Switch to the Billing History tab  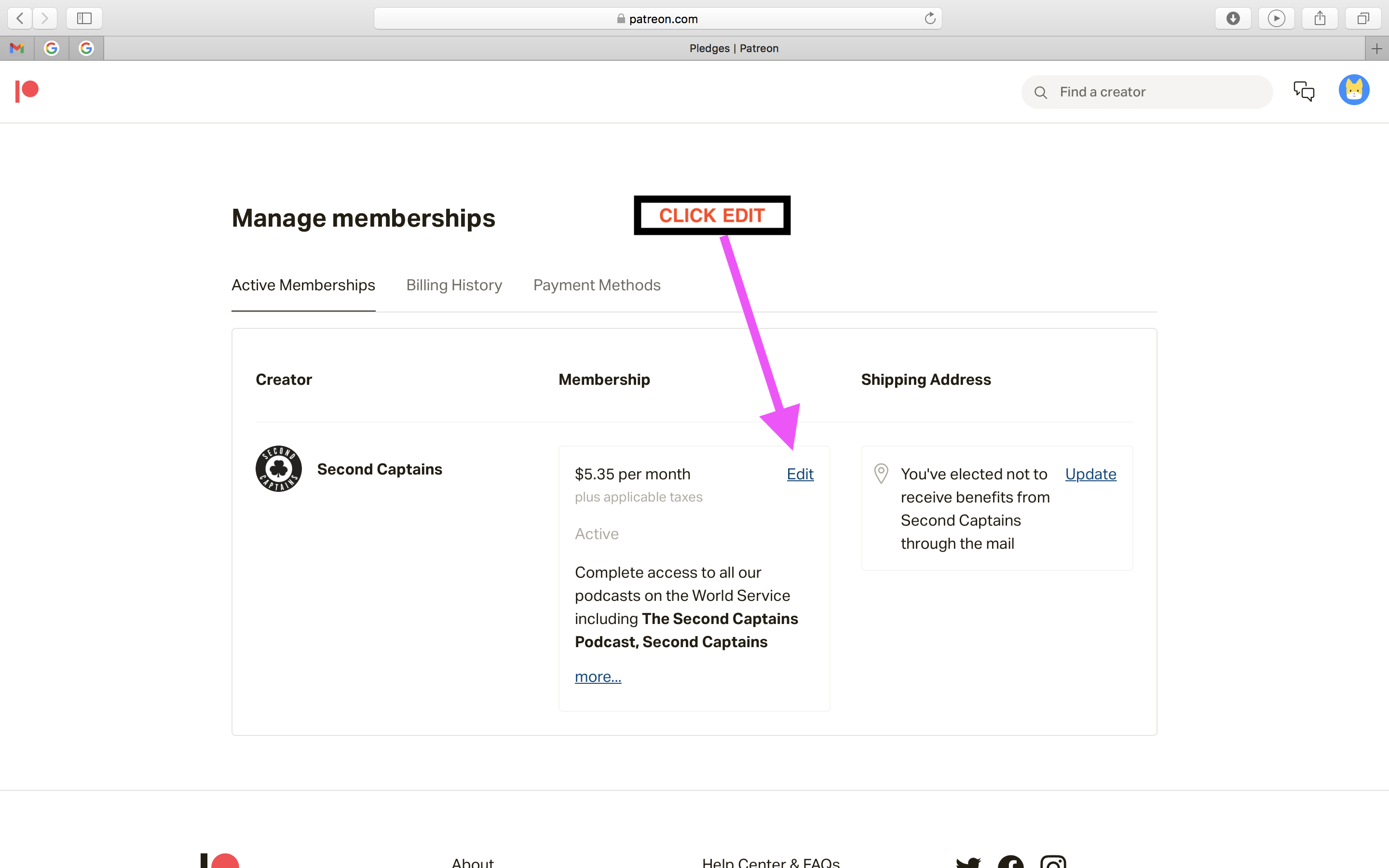coord(454,285)
